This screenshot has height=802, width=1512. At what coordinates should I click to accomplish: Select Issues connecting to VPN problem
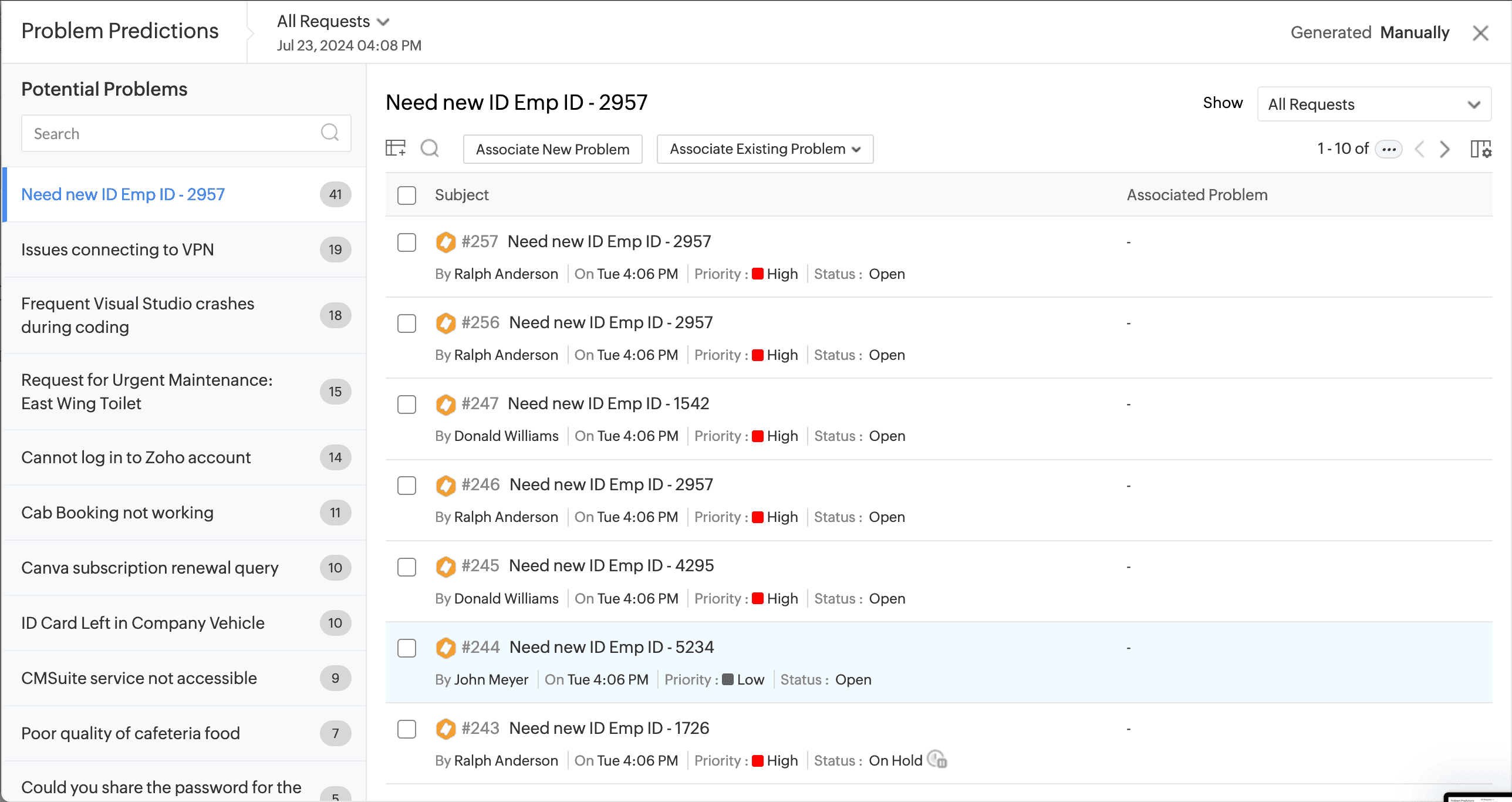click(117, 250)
